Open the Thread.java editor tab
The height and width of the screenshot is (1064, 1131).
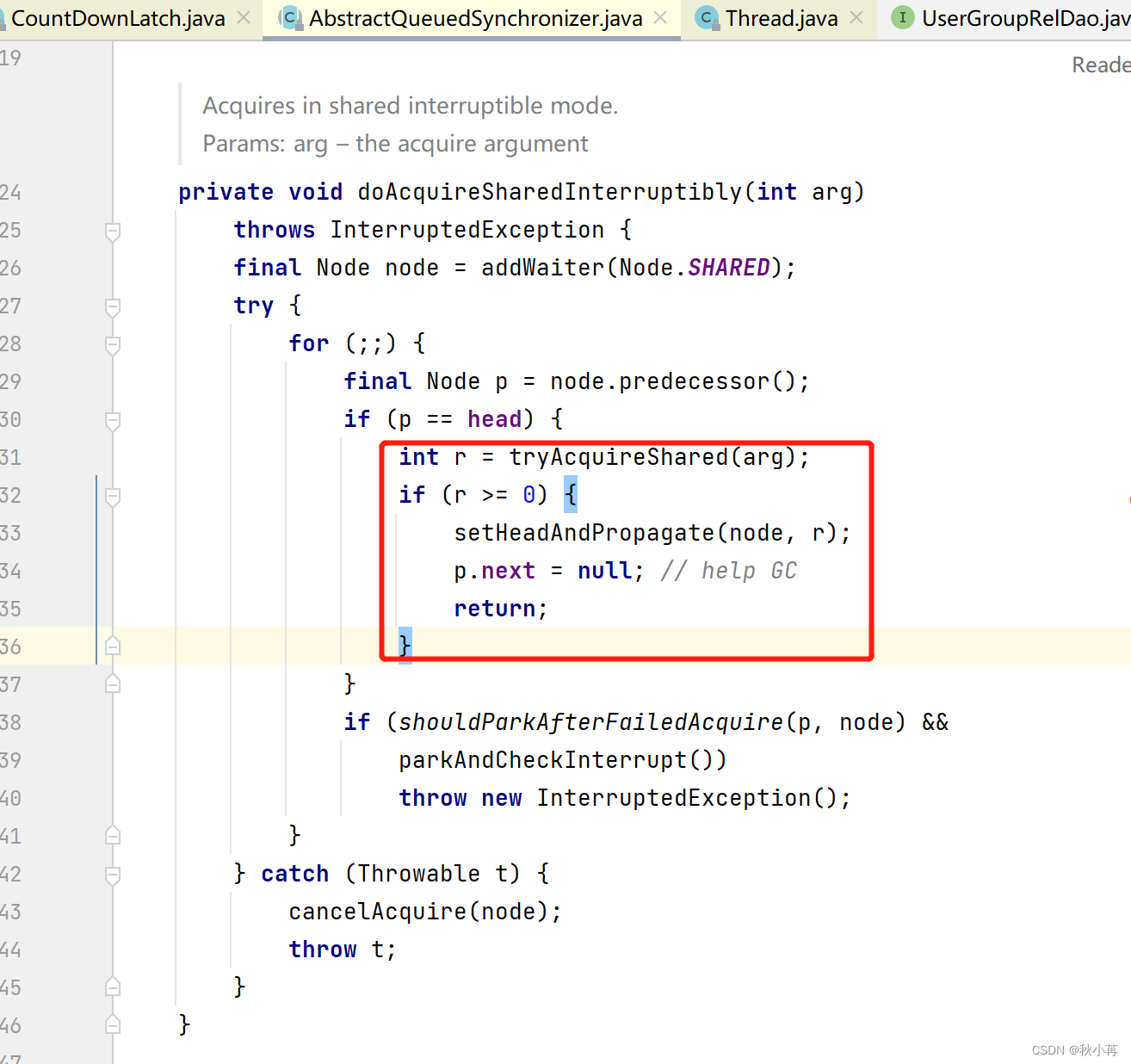pos(781,18)
